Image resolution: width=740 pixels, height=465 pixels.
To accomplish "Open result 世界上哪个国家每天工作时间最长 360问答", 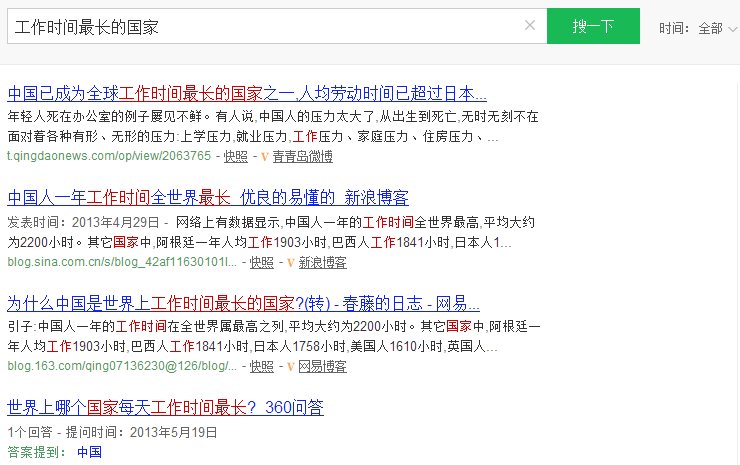I will [x=165, y=407].
